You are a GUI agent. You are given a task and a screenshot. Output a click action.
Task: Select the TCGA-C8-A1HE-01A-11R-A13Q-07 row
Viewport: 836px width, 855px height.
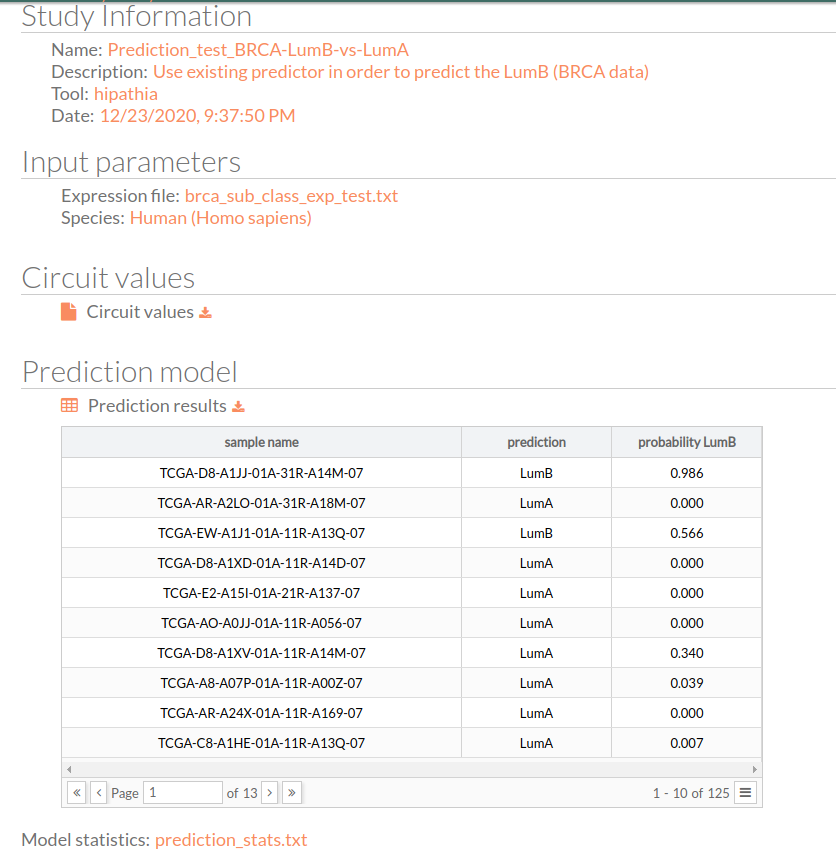click(412, 743)
